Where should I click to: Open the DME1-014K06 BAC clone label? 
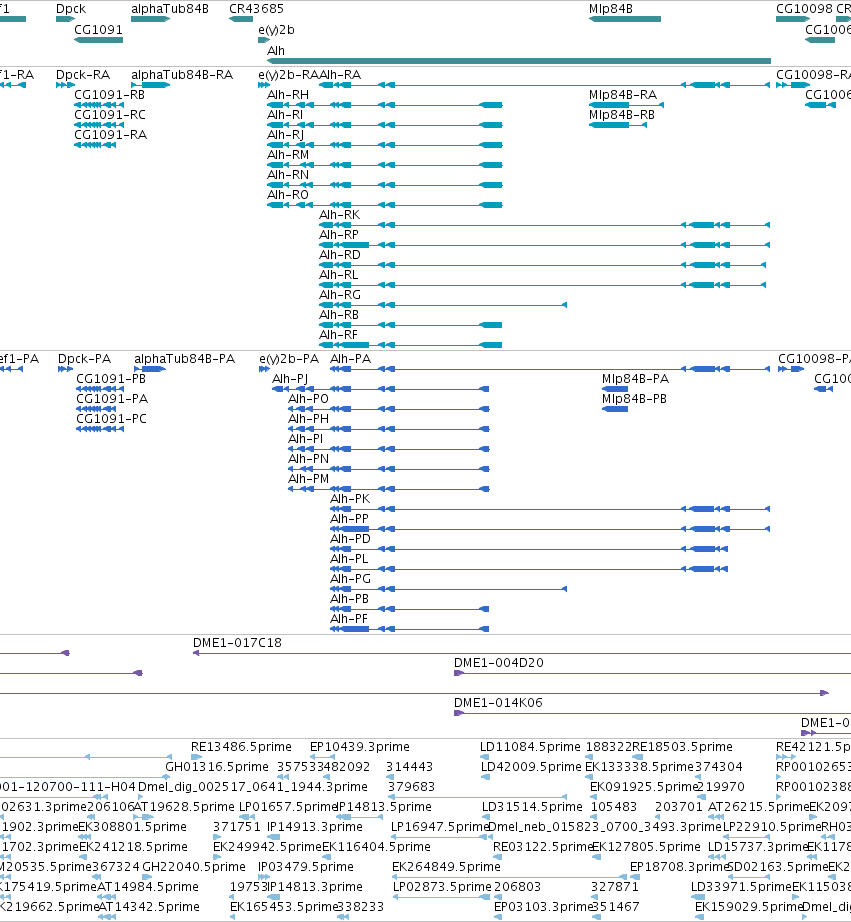point(498,703)
